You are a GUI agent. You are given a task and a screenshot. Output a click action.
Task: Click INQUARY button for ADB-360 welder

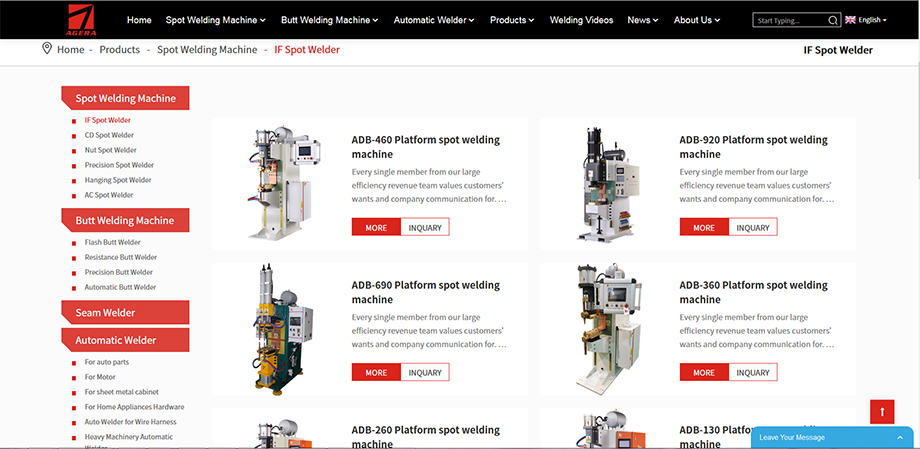(x=753, y=372)
